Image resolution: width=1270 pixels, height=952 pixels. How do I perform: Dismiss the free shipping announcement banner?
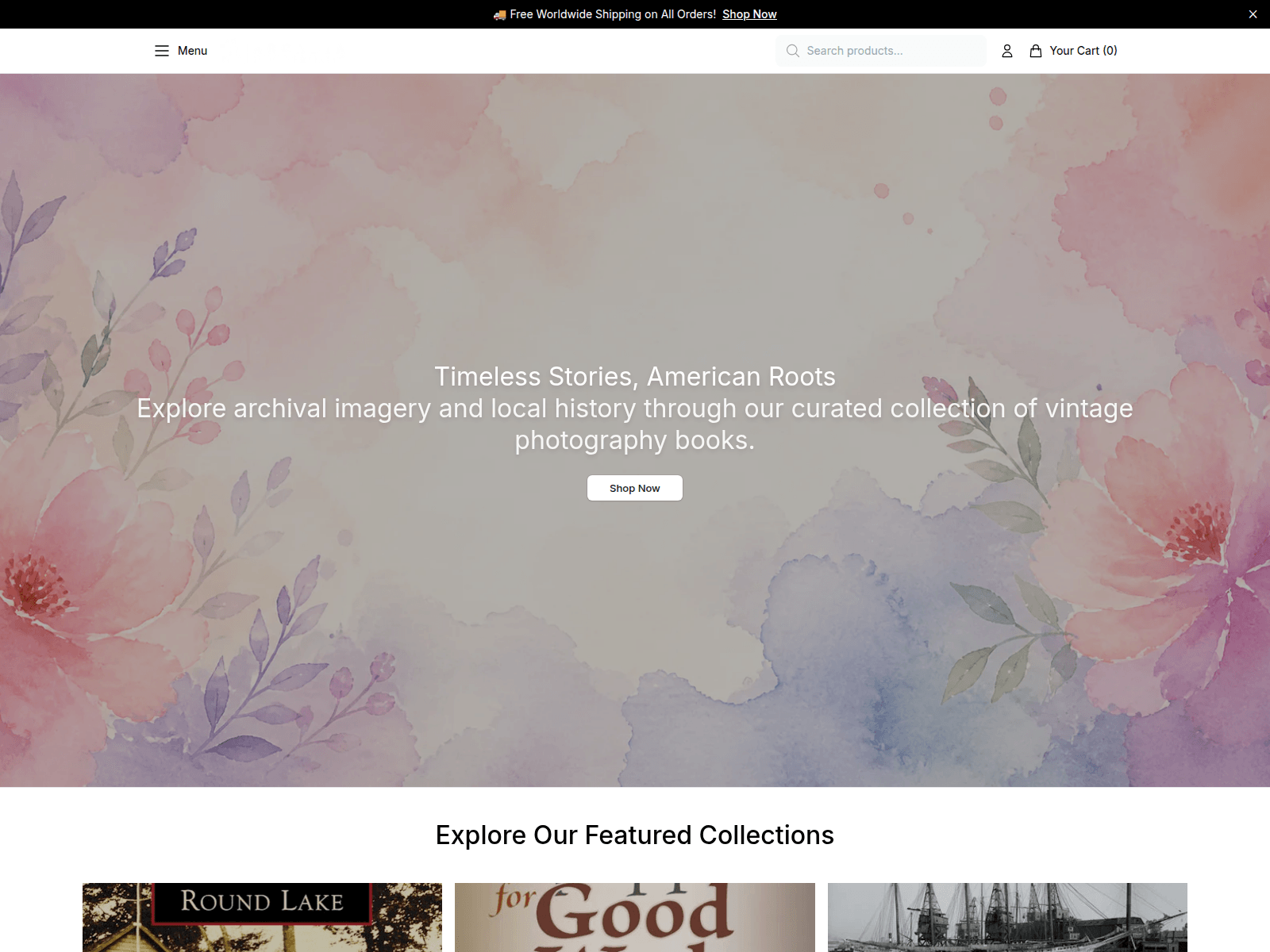tap(1253, 14)
